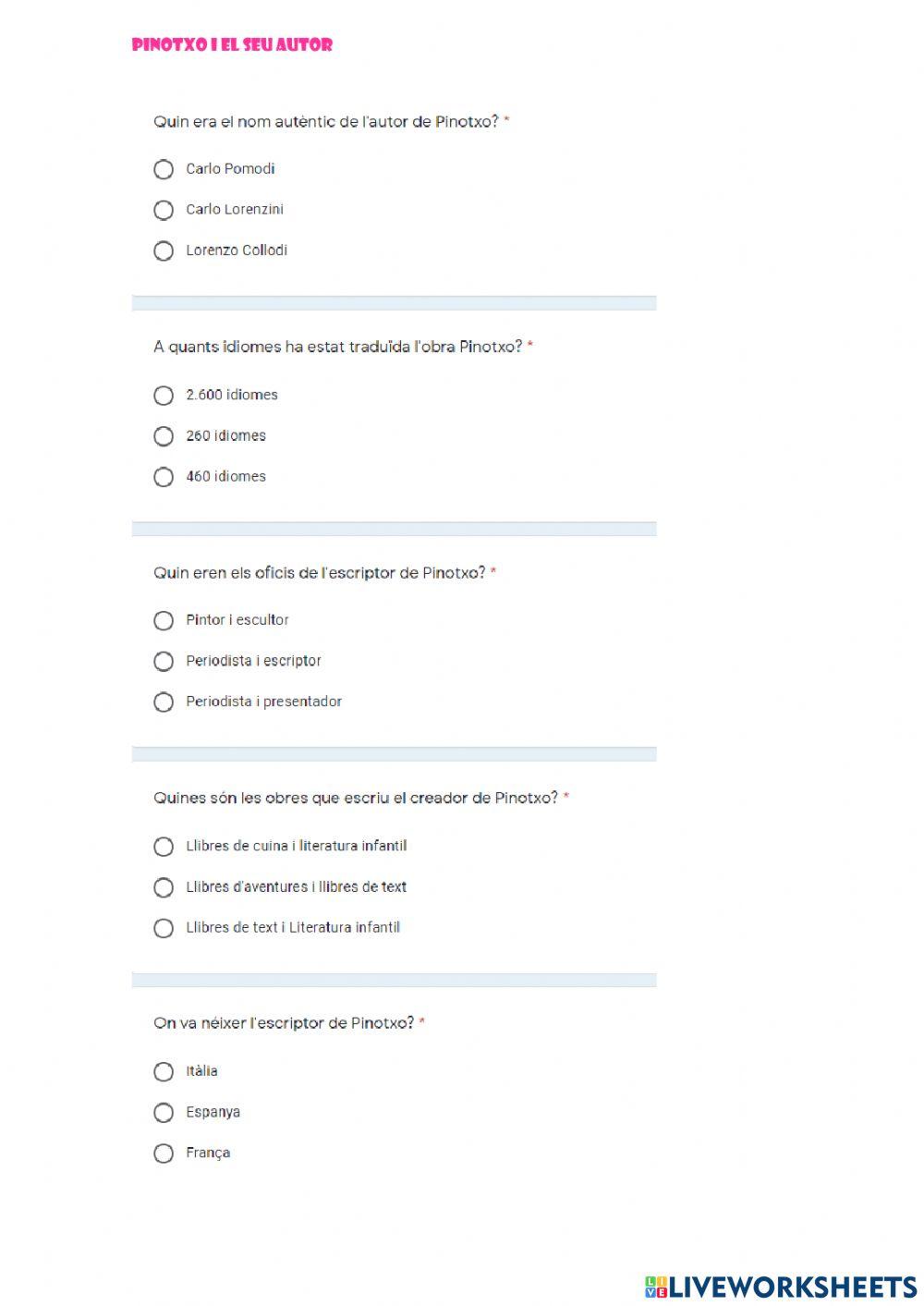Image resolution: width=924 pixels, height=1306 pixels.
Task: Select 2.600 idiomes option
Action: coord(164,396)
